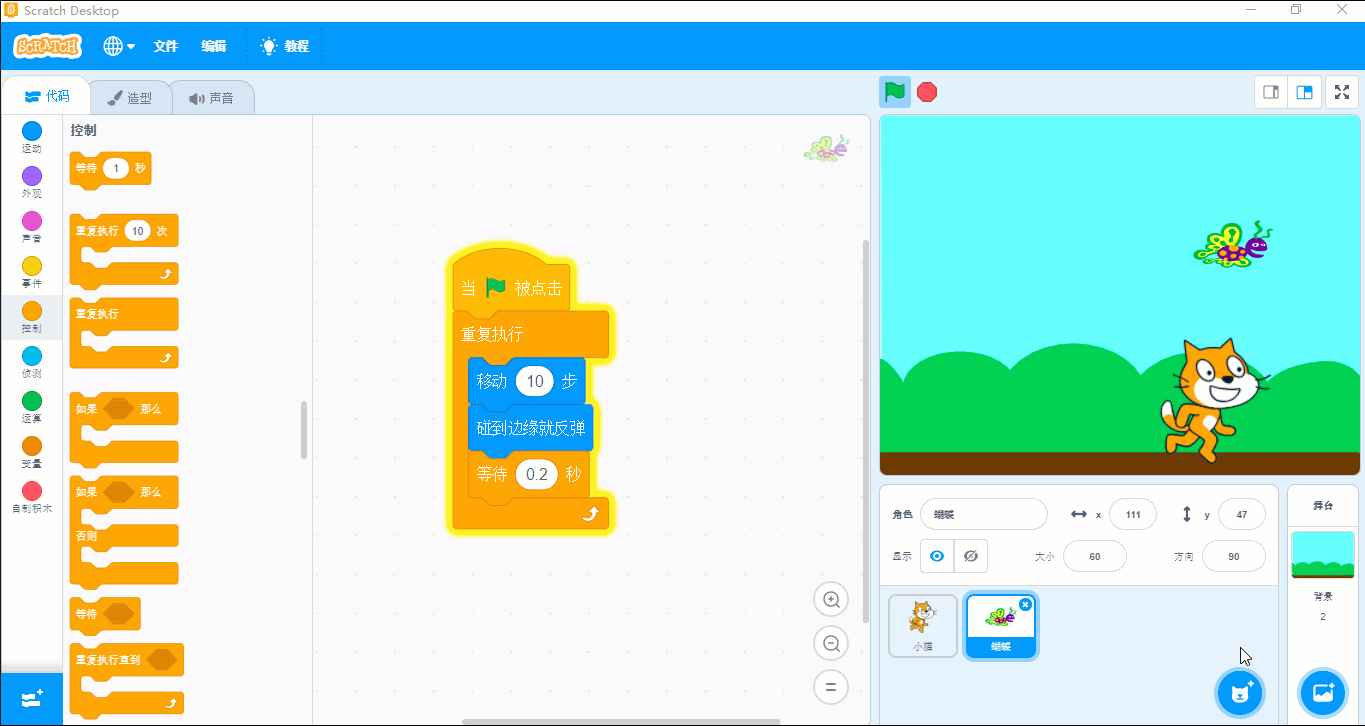Select the 小猫 sprite thumbnail
Image resolution: width=1365 pixels, height=726 pixels.
pyautogui.click(x=923, y=626)
